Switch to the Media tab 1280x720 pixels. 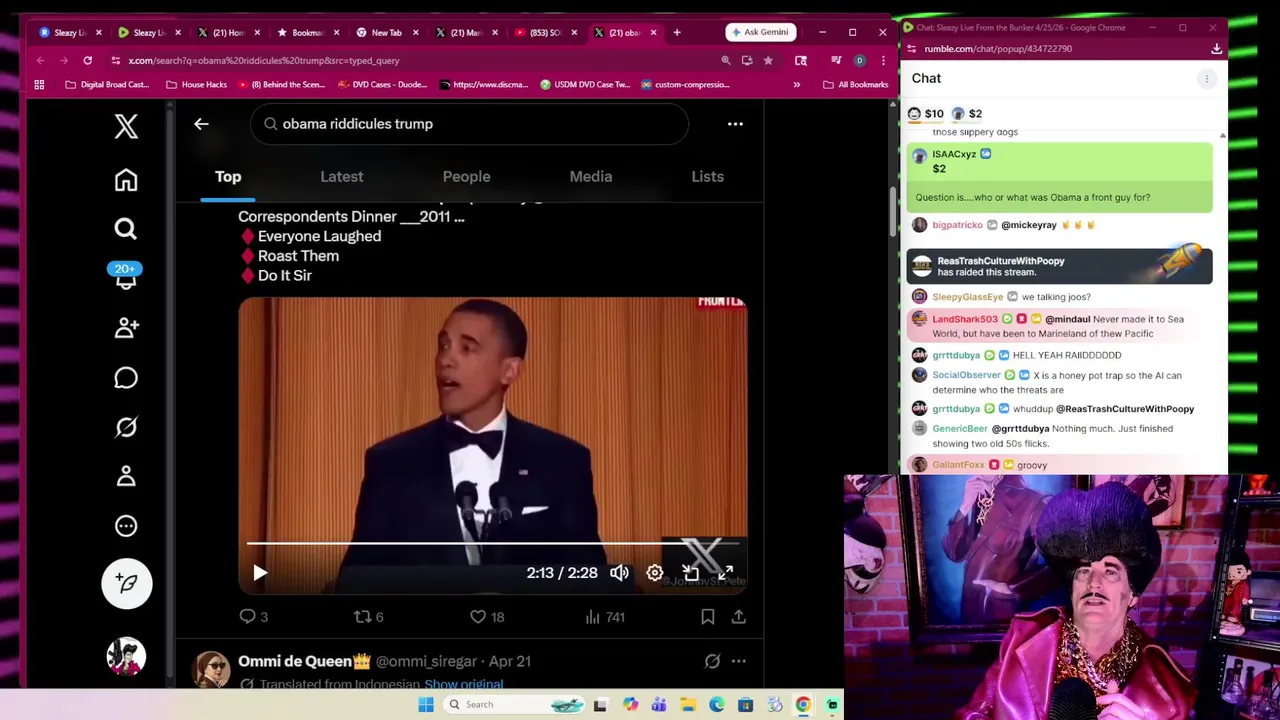[591, 177]
